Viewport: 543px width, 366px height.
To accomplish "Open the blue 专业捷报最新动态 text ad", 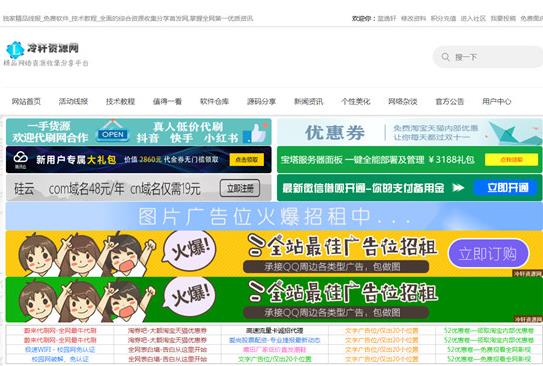I will (x=274, y=340).
